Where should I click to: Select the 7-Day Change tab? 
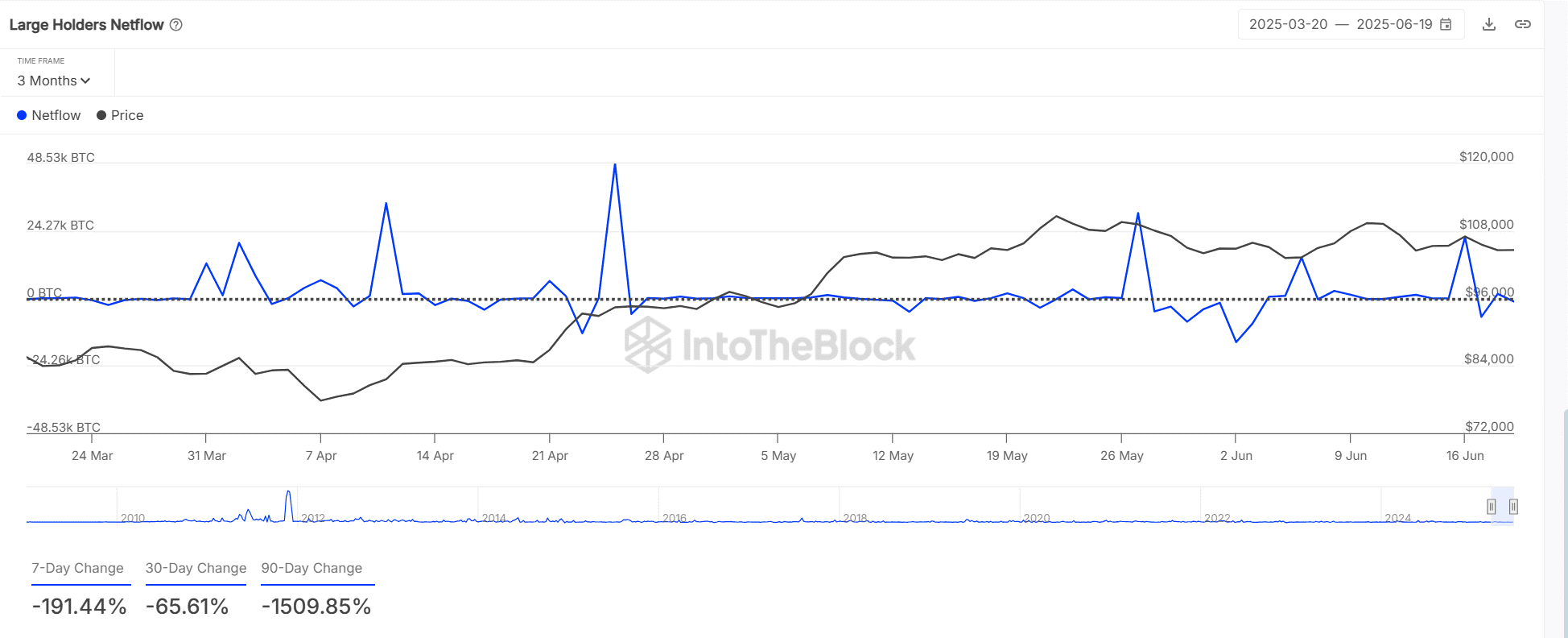pyautogui.click(x=78, y=569)
